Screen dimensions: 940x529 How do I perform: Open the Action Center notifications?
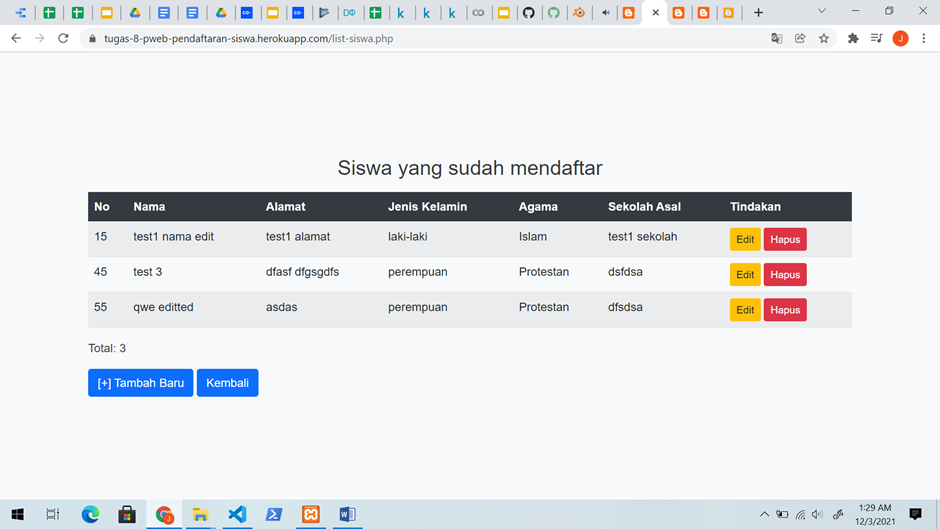(915, 514)
